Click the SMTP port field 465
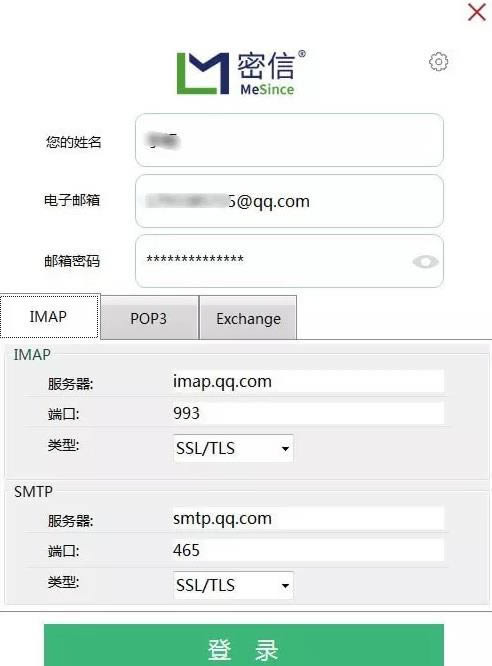Image resolution: width=492 pixels, height=666 pixels. 308,550
